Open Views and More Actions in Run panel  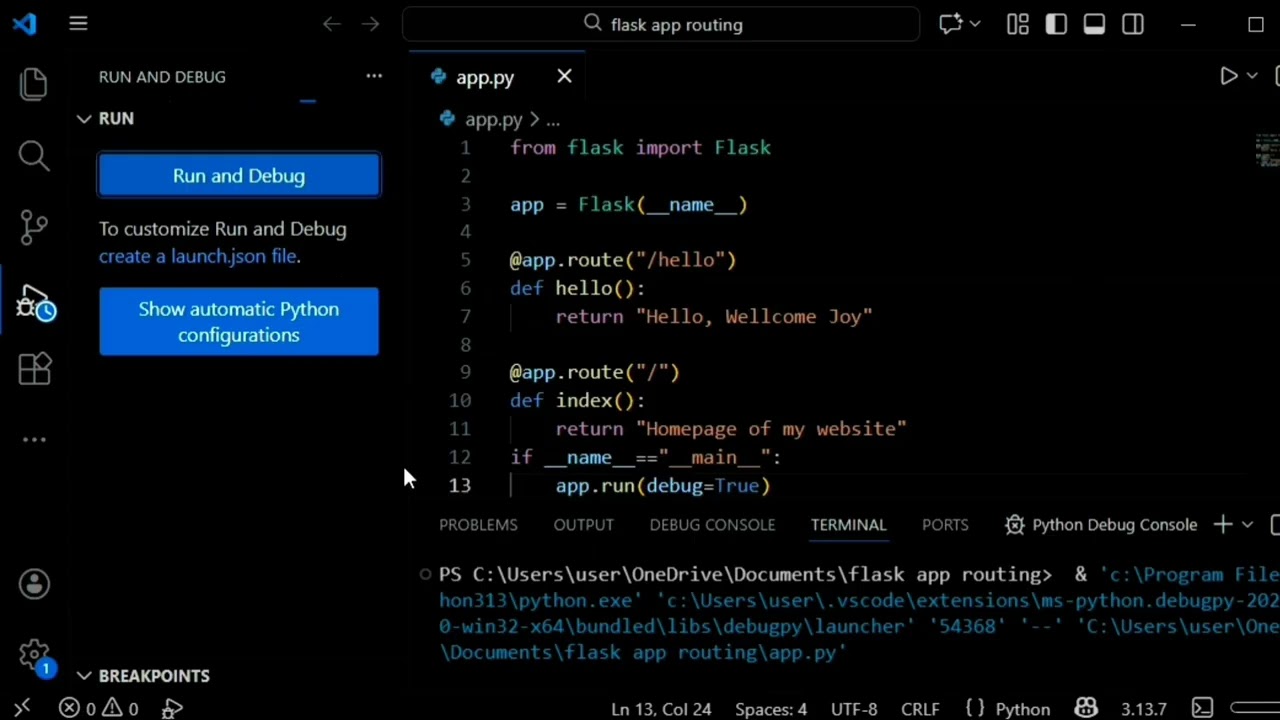[x=374, y=76]
